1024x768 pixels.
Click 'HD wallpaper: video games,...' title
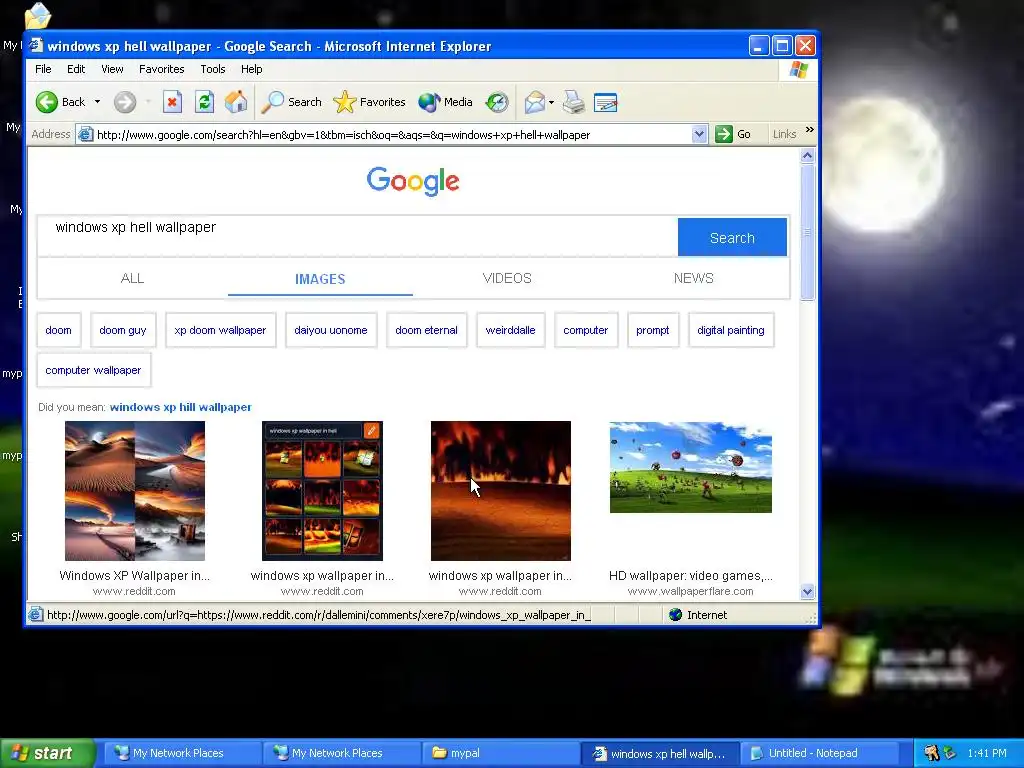click(x=691, y=575)
